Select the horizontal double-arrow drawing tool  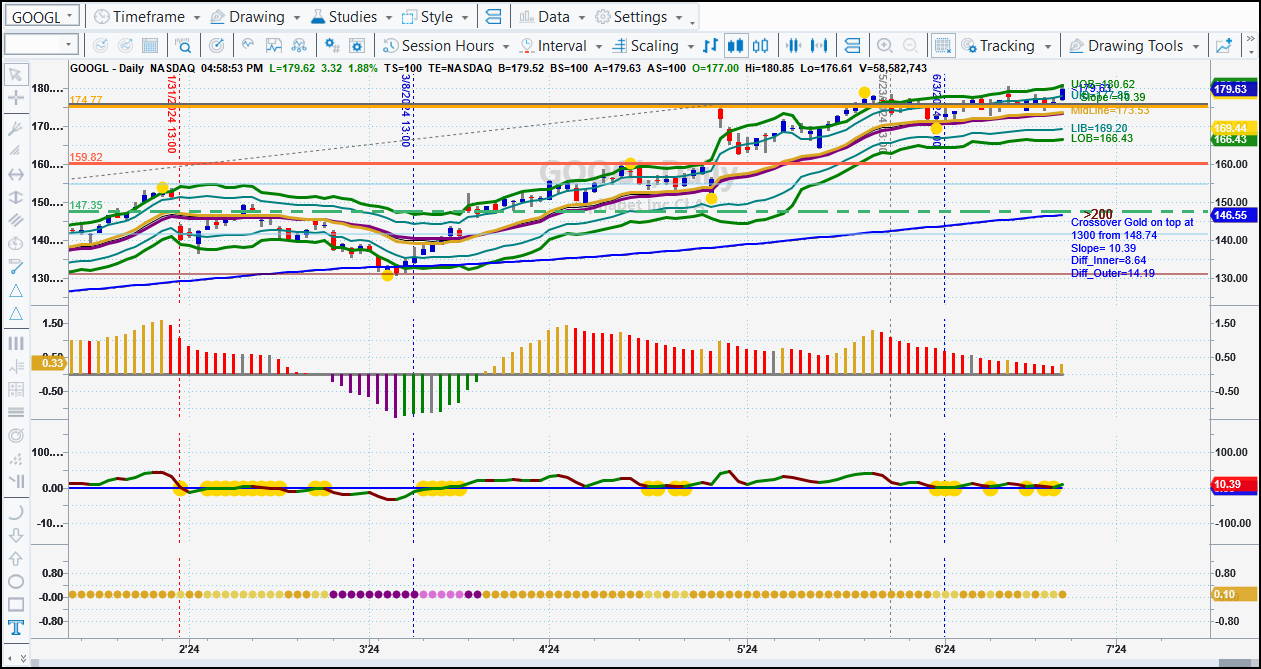[16, 173]
